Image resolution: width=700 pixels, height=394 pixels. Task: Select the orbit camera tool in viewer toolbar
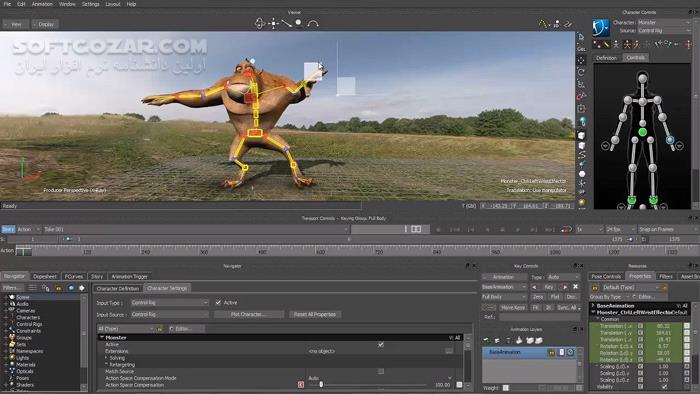260,23
